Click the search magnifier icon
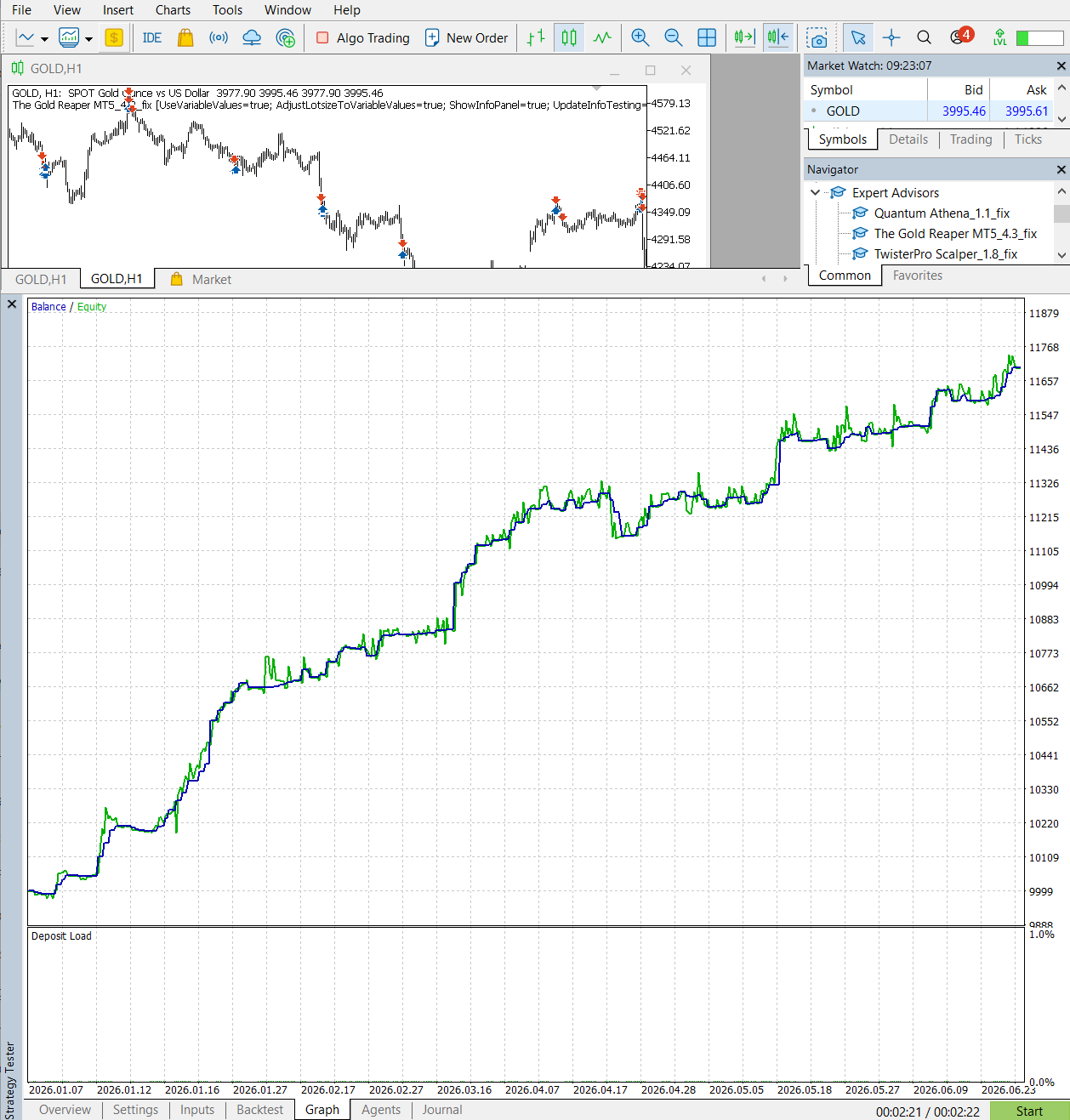1070x1120 pixels. point(924,37)
